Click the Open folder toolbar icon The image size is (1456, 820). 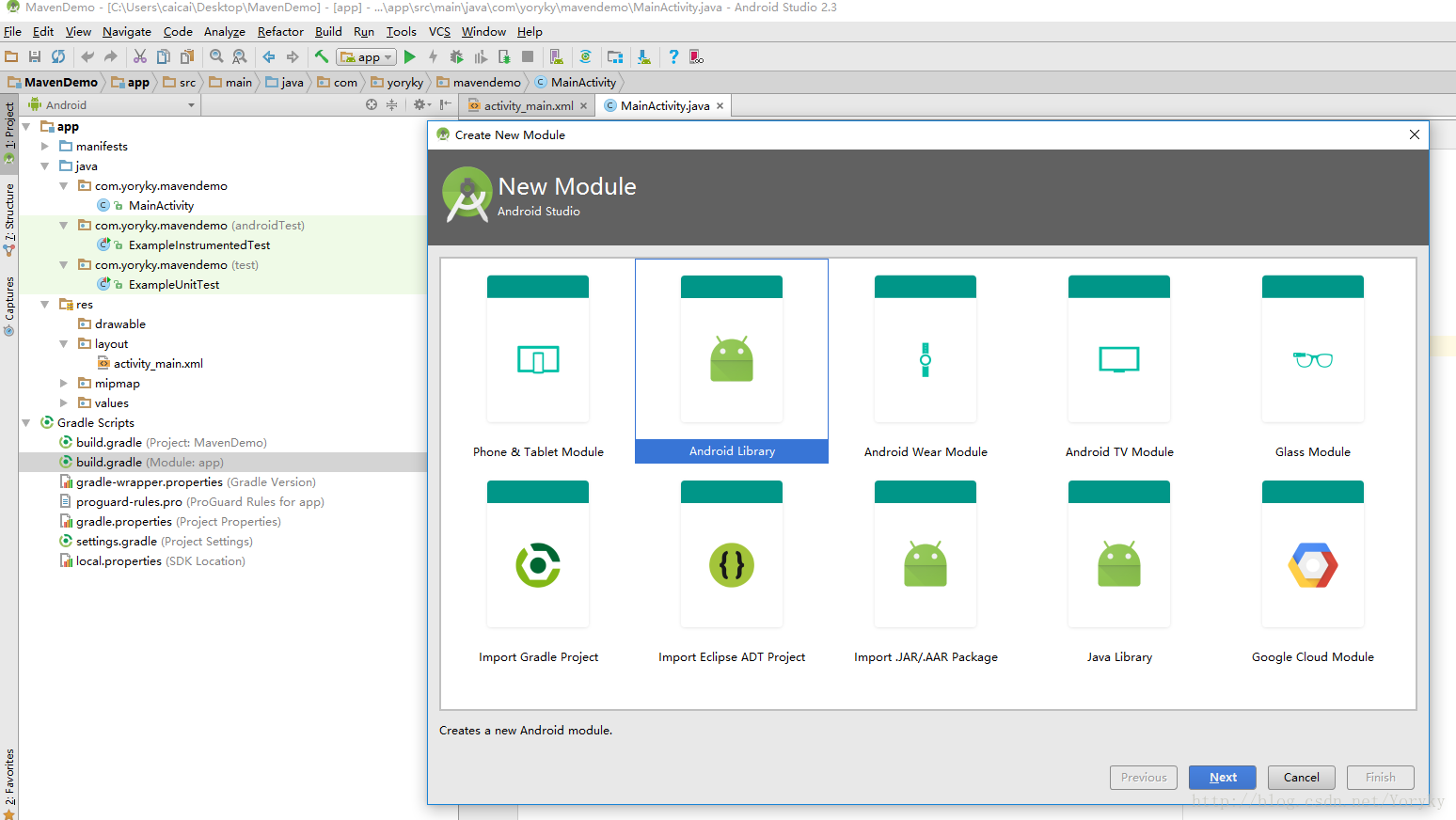click(x=11, y=56)
